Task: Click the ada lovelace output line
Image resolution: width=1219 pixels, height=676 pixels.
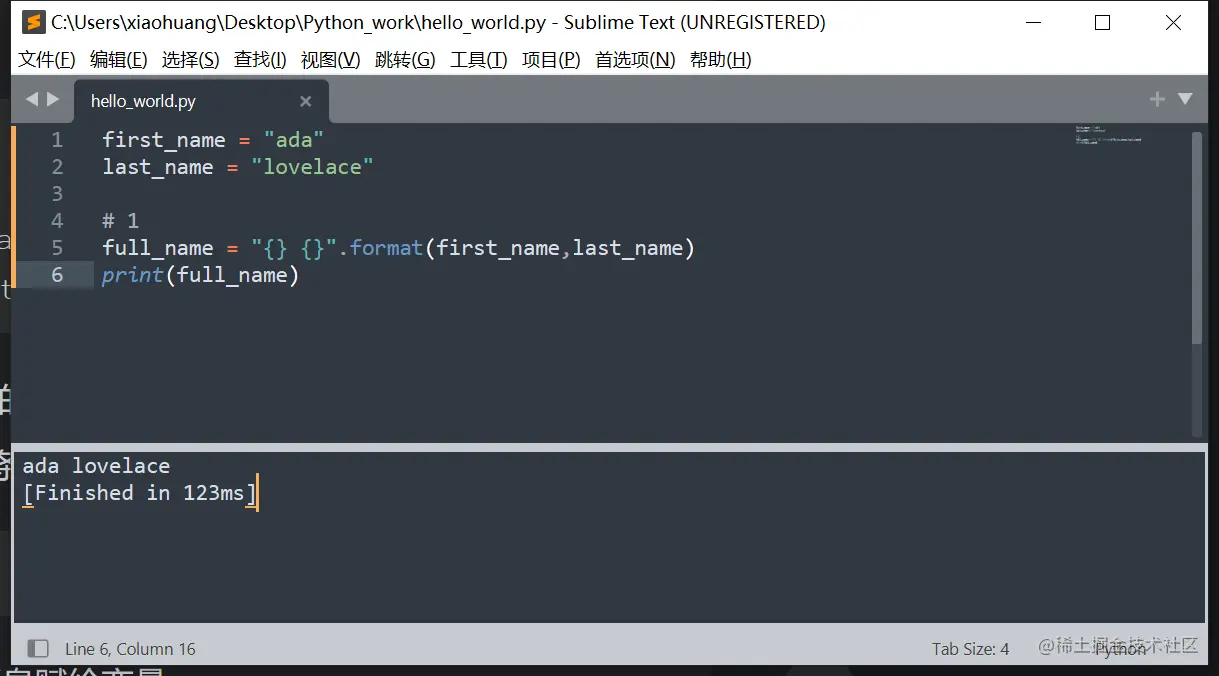Action: pos(96,466)
